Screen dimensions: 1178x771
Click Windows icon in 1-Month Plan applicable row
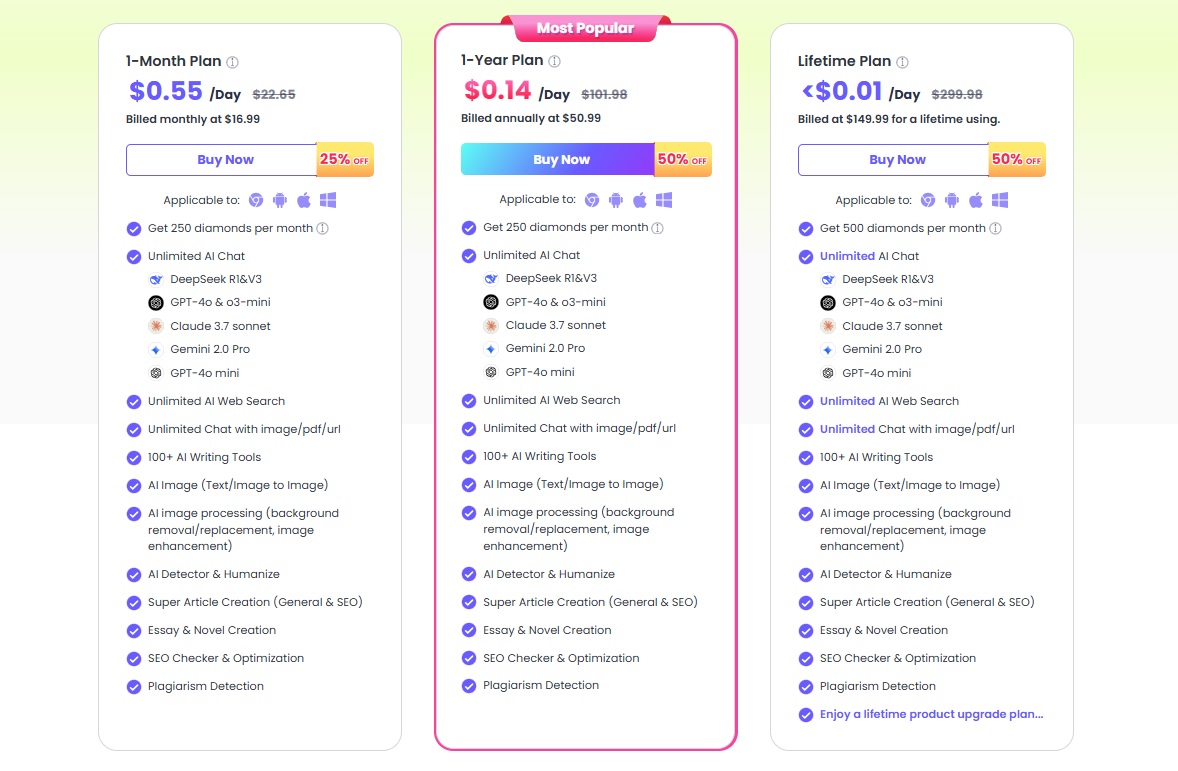pos(328,200)
